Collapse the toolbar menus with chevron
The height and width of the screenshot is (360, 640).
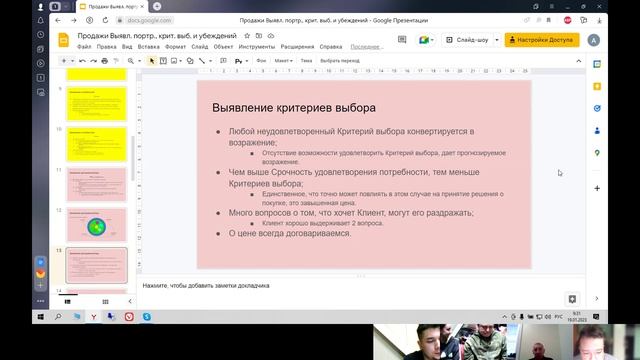[579, 61]
